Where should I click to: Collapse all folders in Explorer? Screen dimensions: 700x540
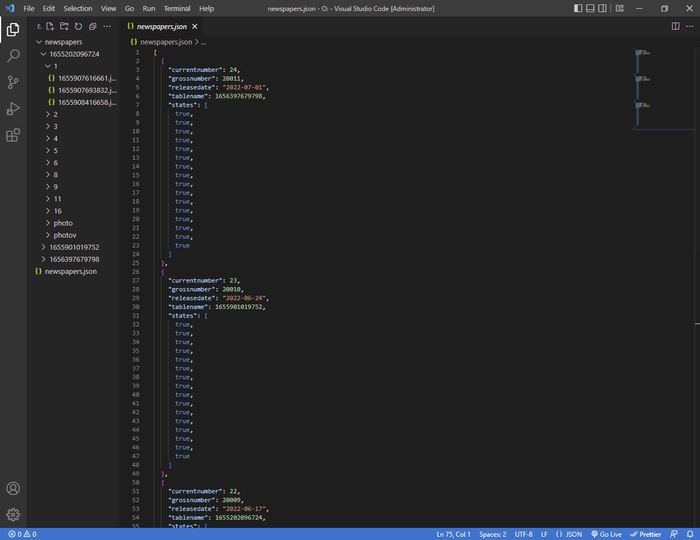(x=92, y=26)
